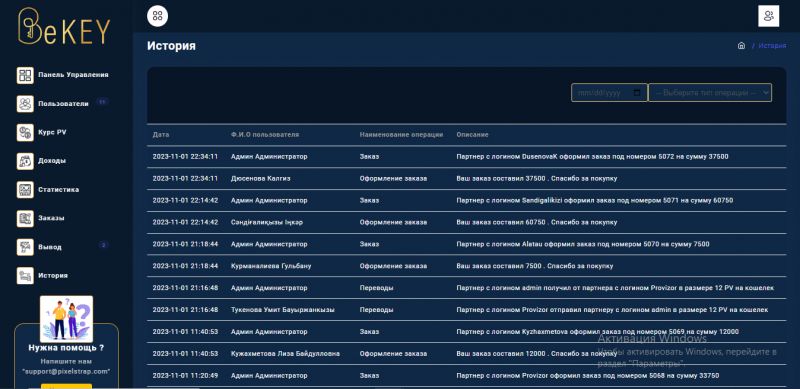Click the Тукенова Умит Бауыржанкызы name cell

tap(283, 310)
